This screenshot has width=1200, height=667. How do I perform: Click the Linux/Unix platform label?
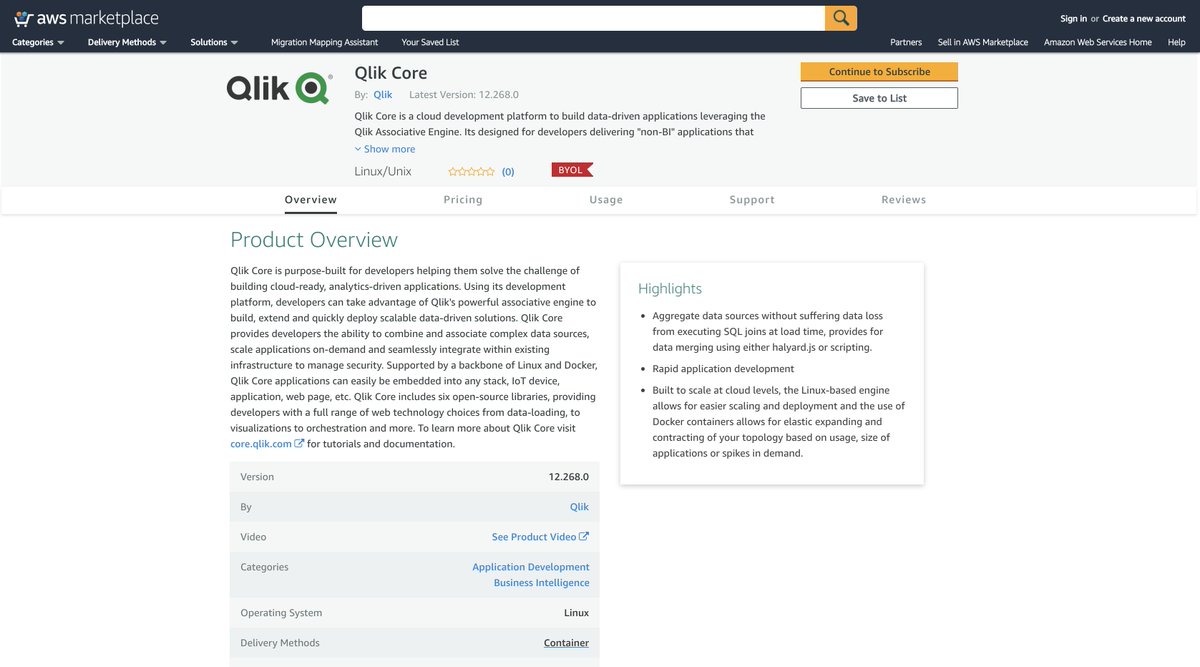[383, 171]
